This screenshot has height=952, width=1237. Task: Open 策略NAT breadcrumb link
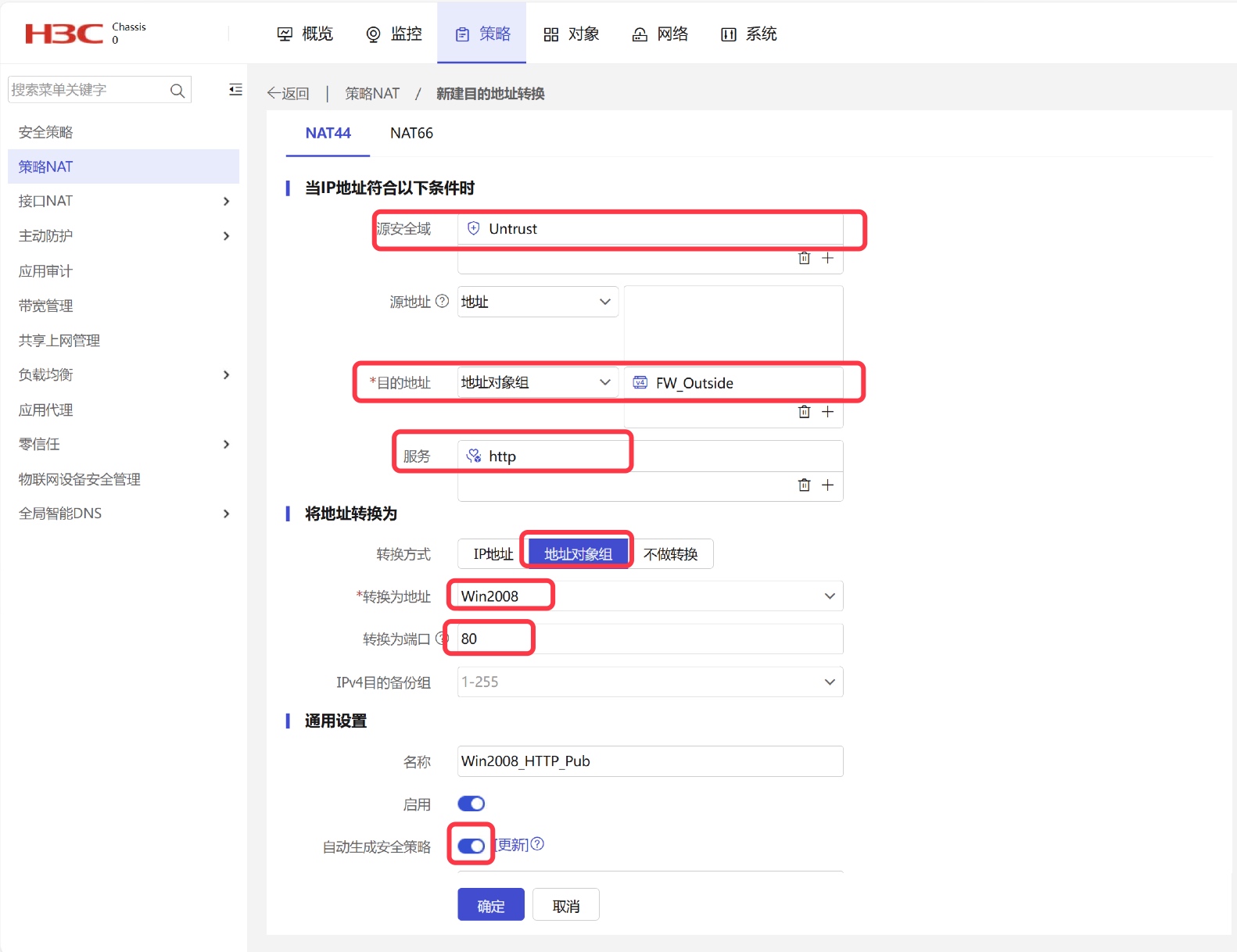pyautogui.click(x=372, y=94)
